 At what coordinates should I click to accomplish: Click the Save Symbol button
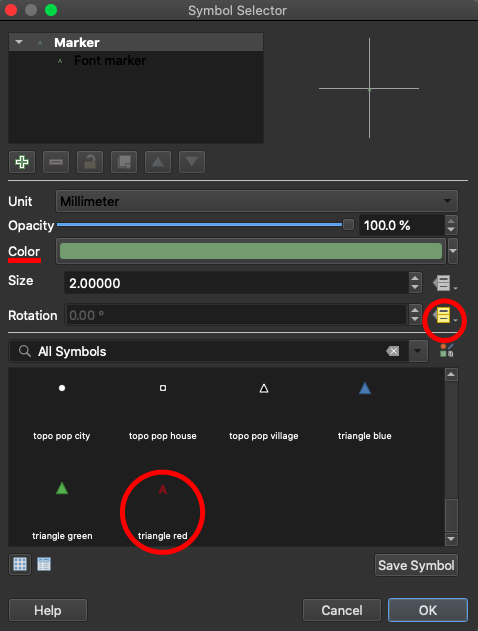[416, 565]
